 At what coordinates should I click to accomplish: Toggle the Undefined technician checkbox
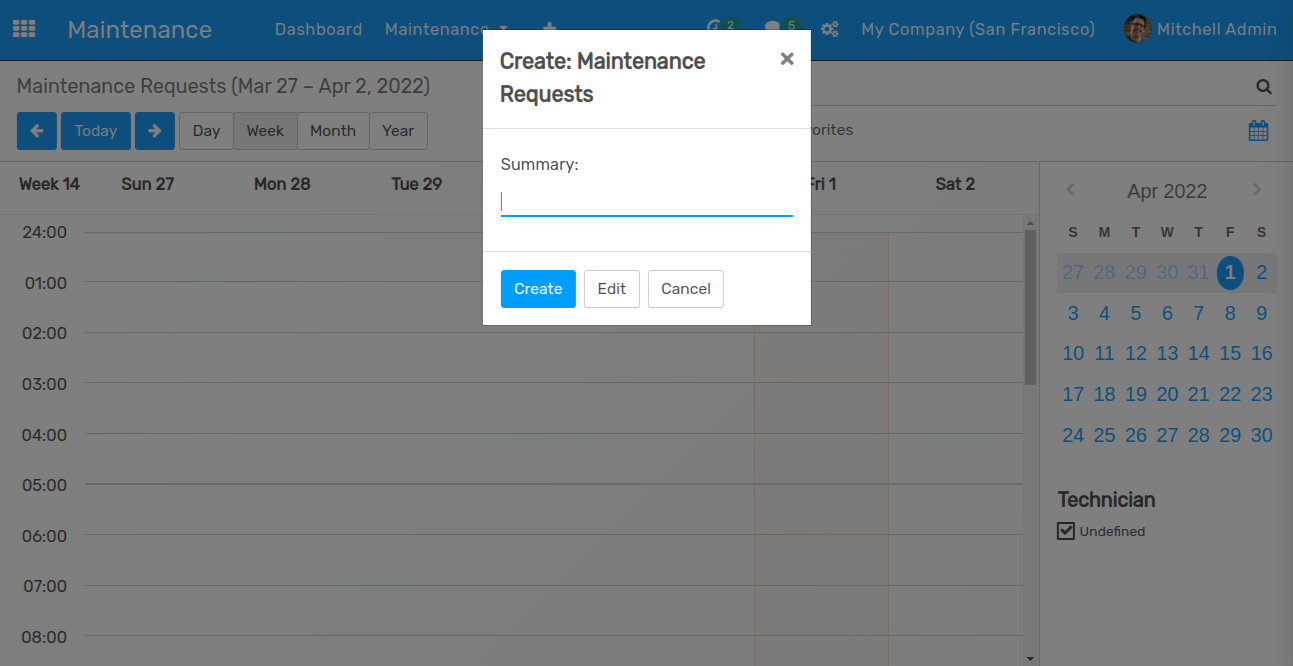(x=1066, y=531)
